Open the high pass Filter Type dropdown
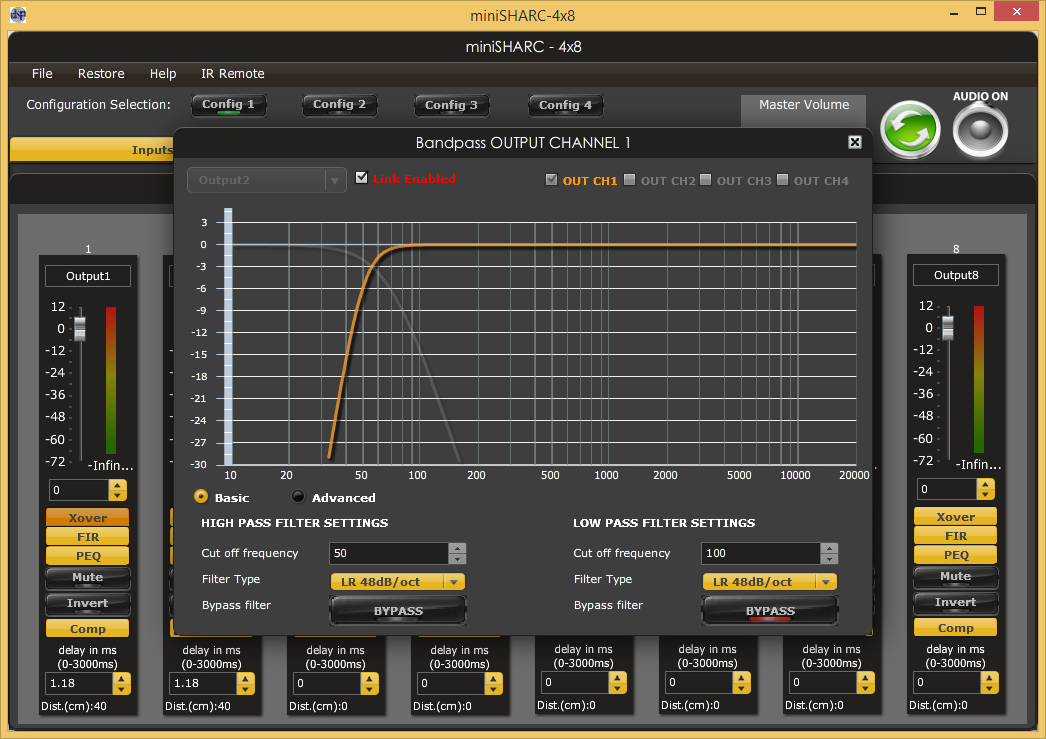1046x739 pixels. pyautogui.click(x=398, y=582)
